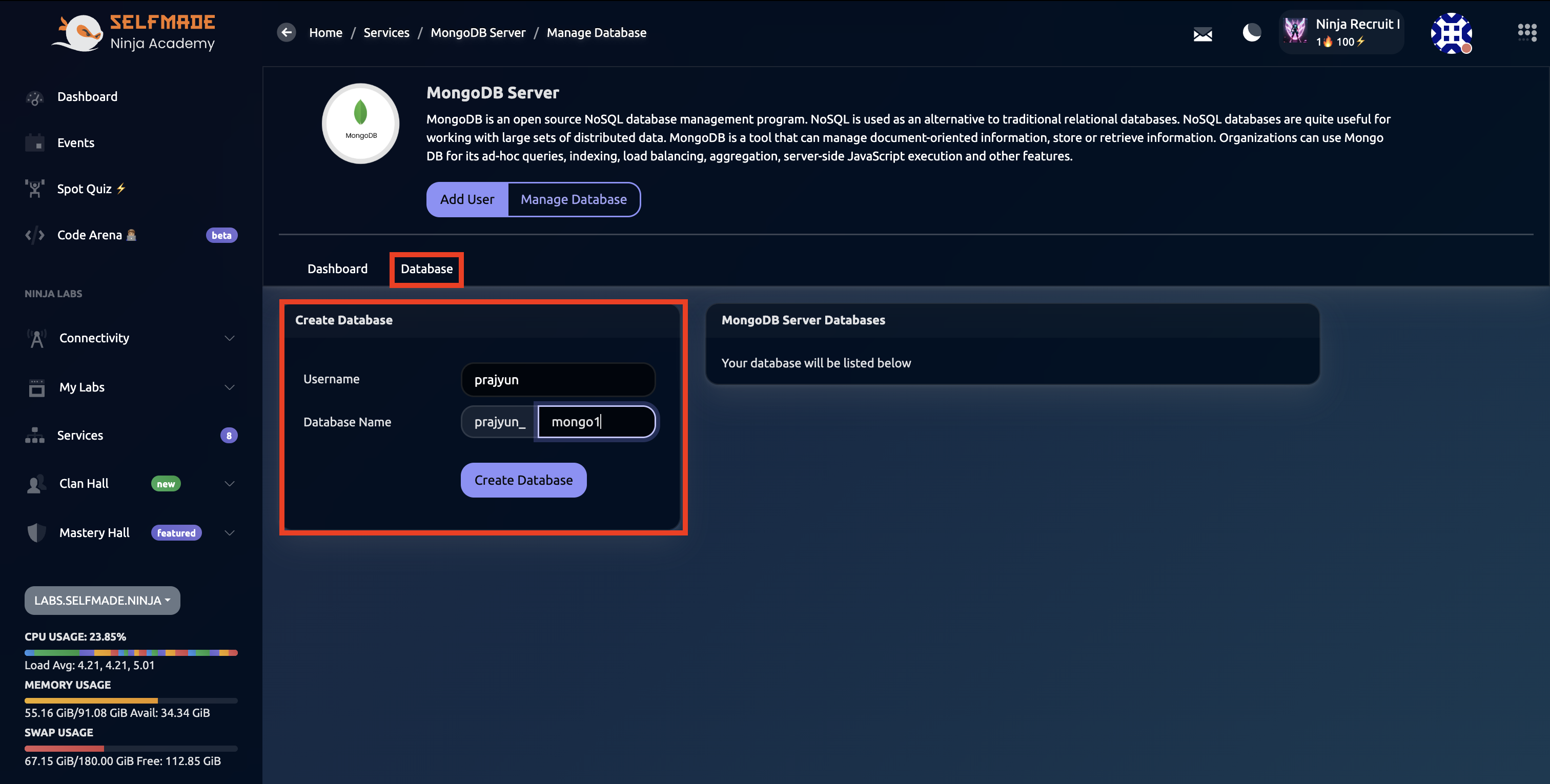Click the back arrow beside Home breadcrumb
Viewport: 1550px width, 784px height.
tap(287, 32)
